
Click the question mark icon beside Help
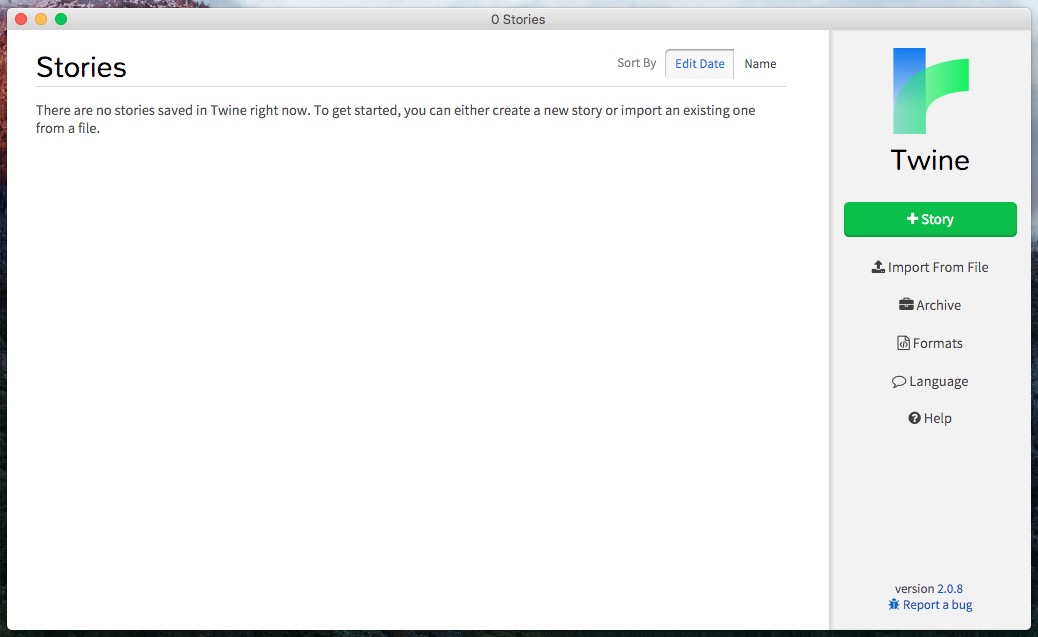[914, 419]
